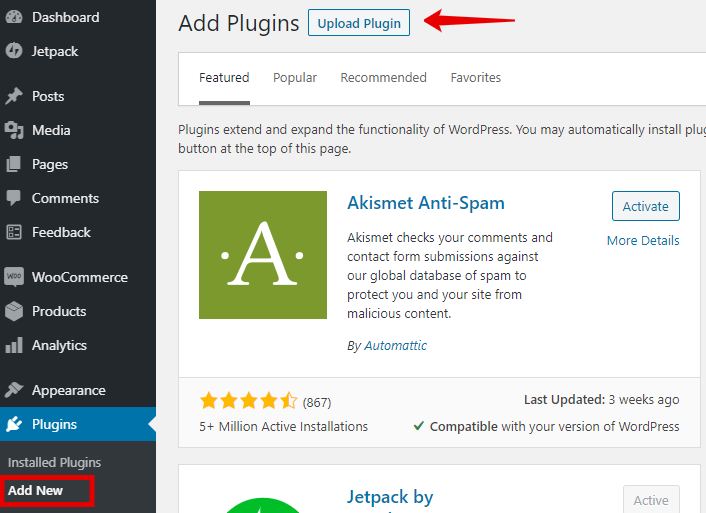This screenshot has width=706, height=513.
Task: Click the Feedback form icon
Action: (14, 232)
